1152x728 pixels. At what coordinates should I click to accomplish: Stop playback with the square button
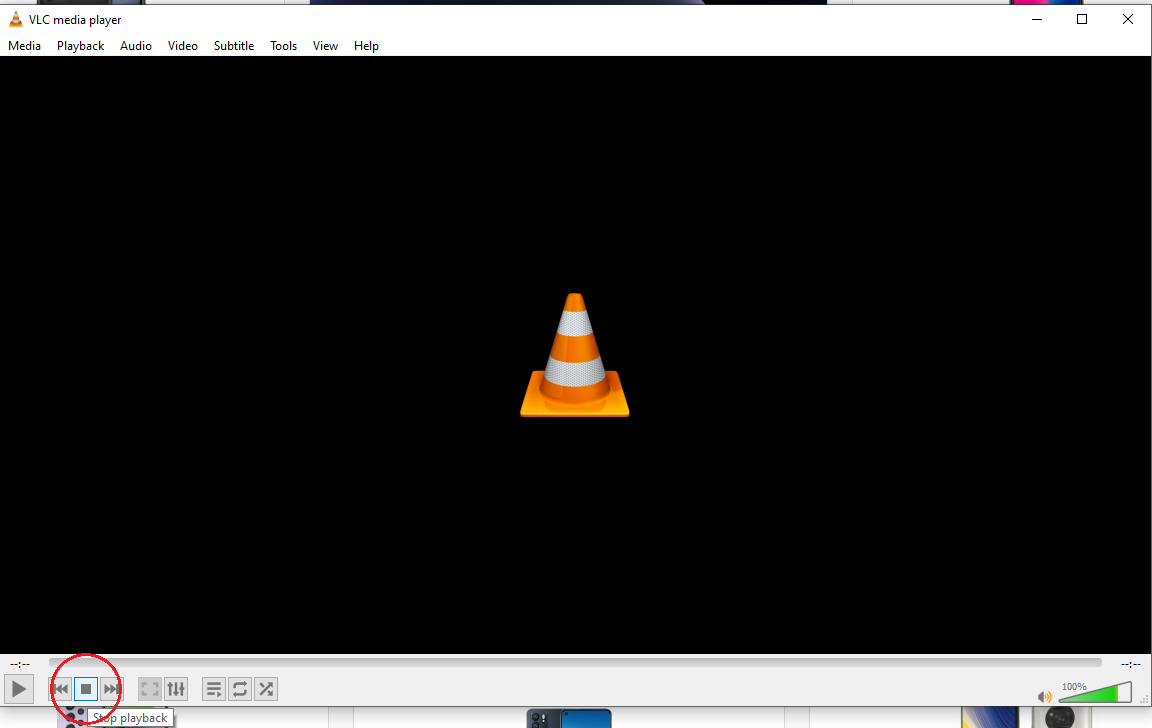[x=86, y=689]
